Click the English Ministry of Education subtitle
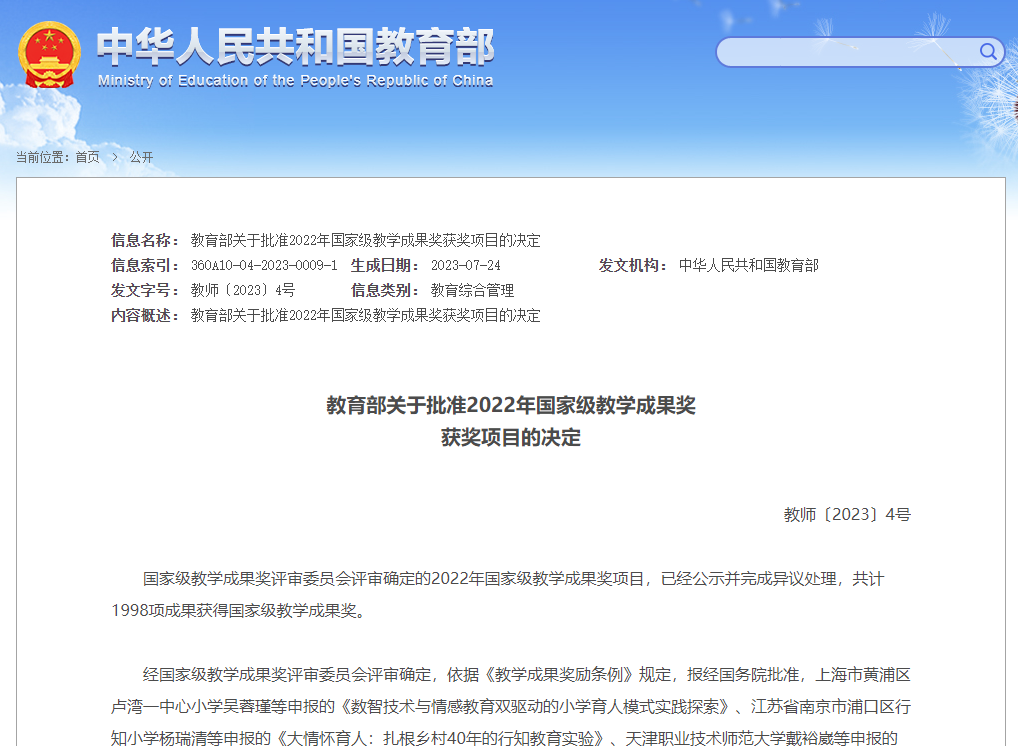 [x=295, y=81]
